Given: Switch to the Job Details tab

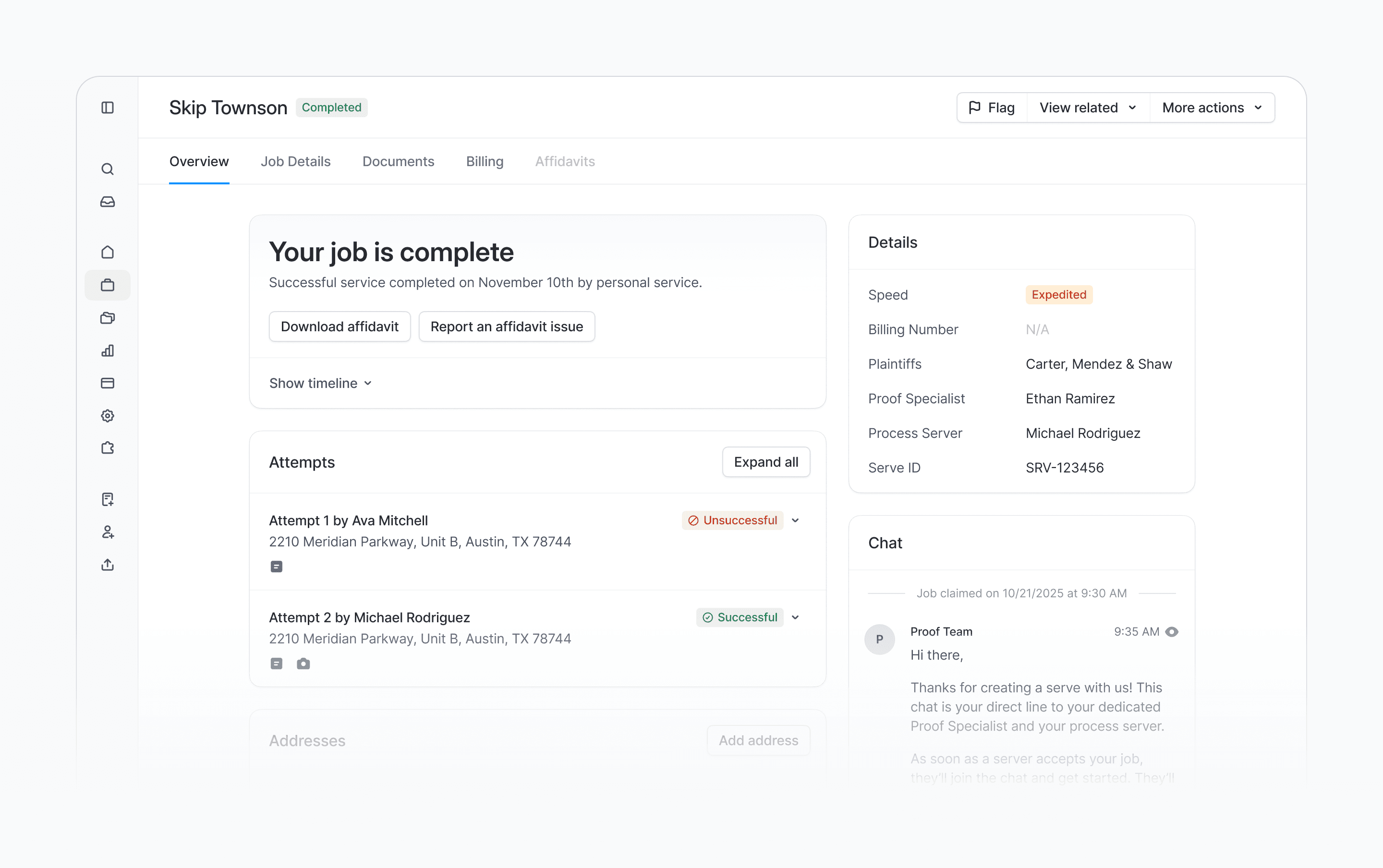Looking at the screenshot, I should 295,161.
